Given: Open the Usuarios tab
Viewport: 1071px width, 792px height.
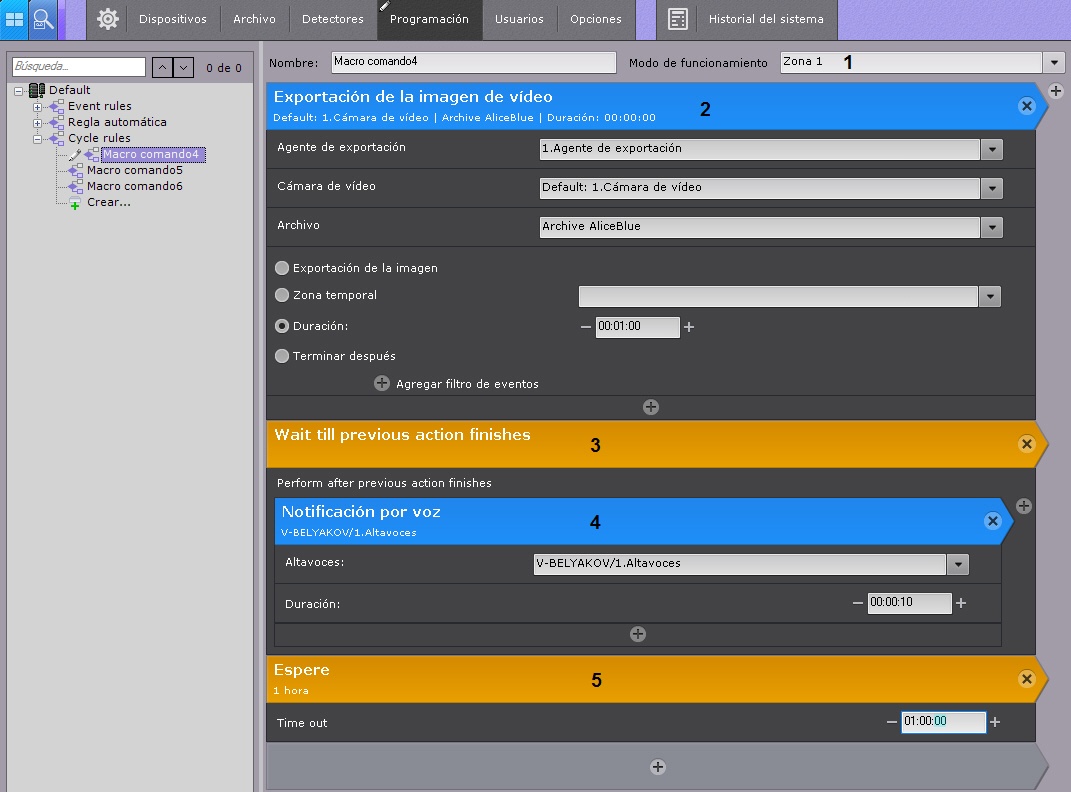Looking at the screenshot, I should (x=519, y=19).
